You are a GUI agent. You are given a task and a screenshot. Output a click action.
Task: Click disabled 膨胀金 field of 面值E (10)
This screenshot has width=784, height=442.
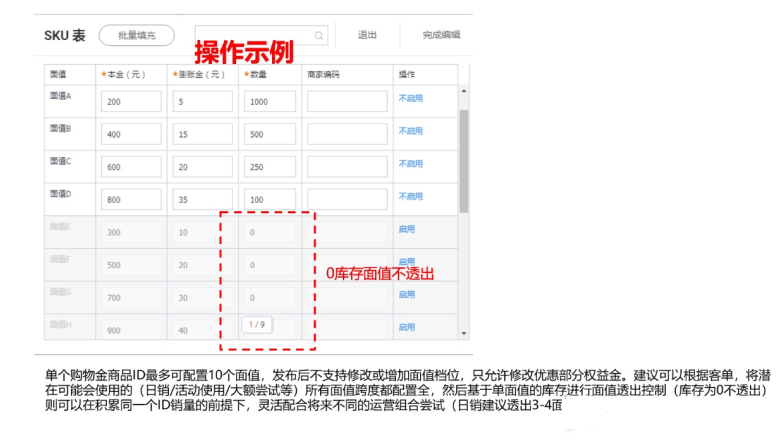coord(202,232)
